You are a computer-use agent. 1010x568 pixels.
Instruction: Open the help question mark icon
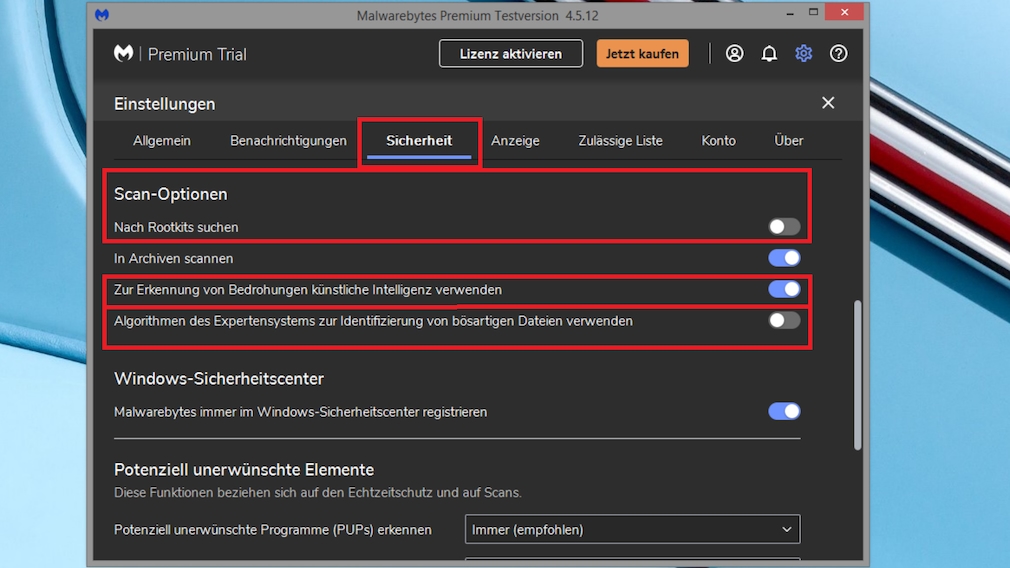click(x=838, y=53)
